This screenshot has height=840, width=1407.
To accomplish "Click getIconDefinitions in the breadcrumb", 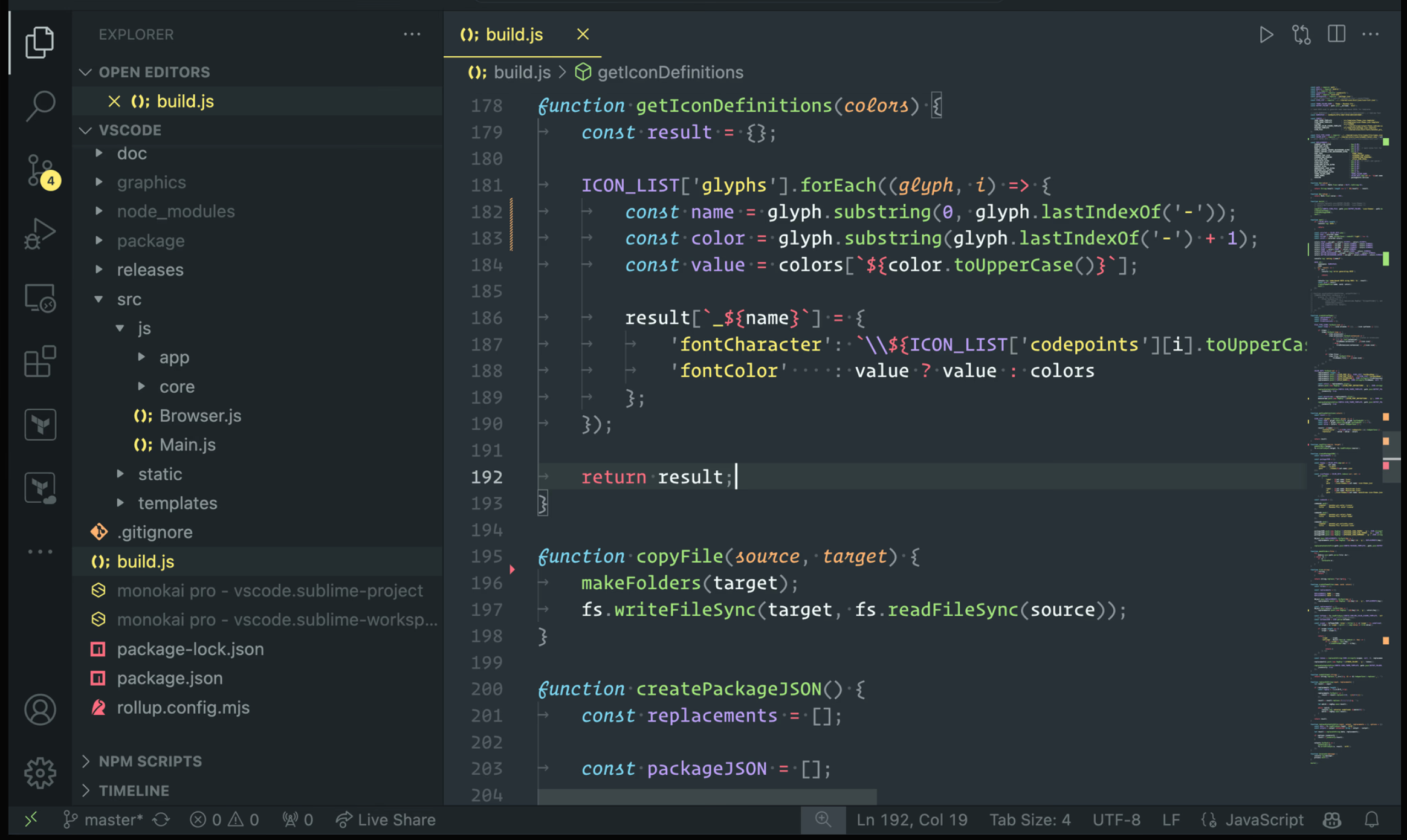I will pyautogui.click(x=670, y=73).
